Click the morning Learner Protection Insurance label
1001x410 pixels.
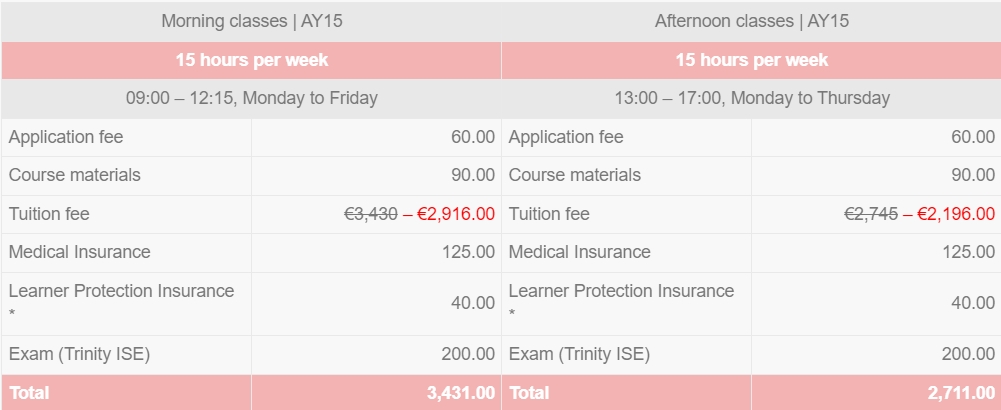[121, 292]
